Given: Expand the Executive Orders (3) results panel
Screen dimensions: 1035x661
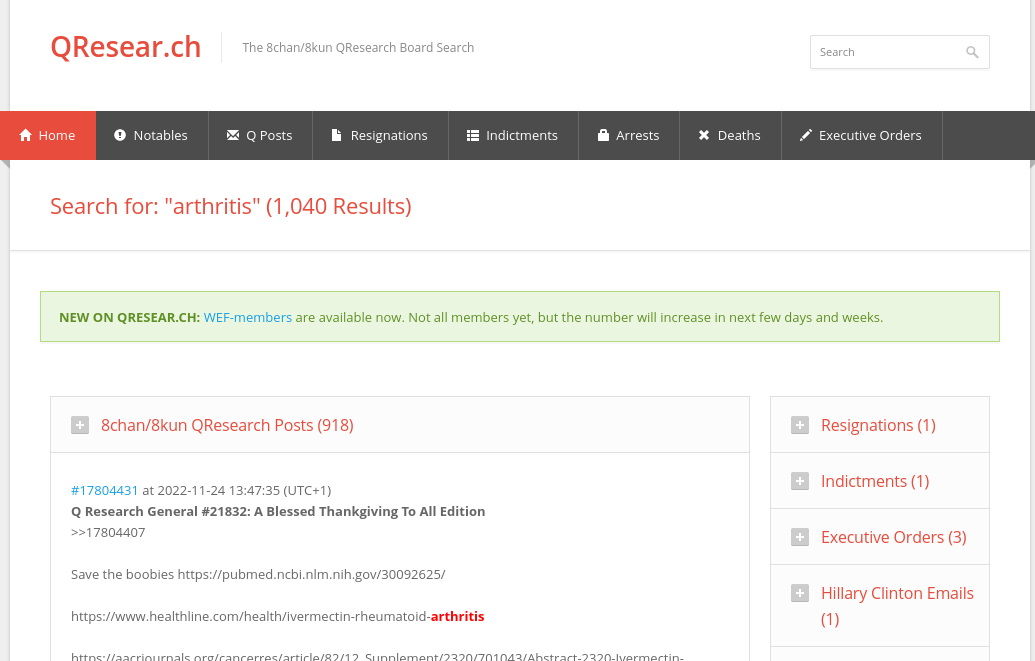Looking at the screenshot, I should pyautogui.click(x=800, y=538).
